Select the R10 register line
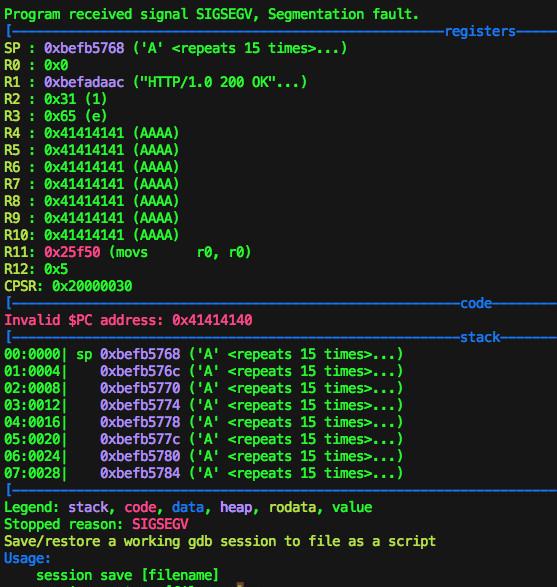This screenshot has width=557, height=587. [91, 235]
